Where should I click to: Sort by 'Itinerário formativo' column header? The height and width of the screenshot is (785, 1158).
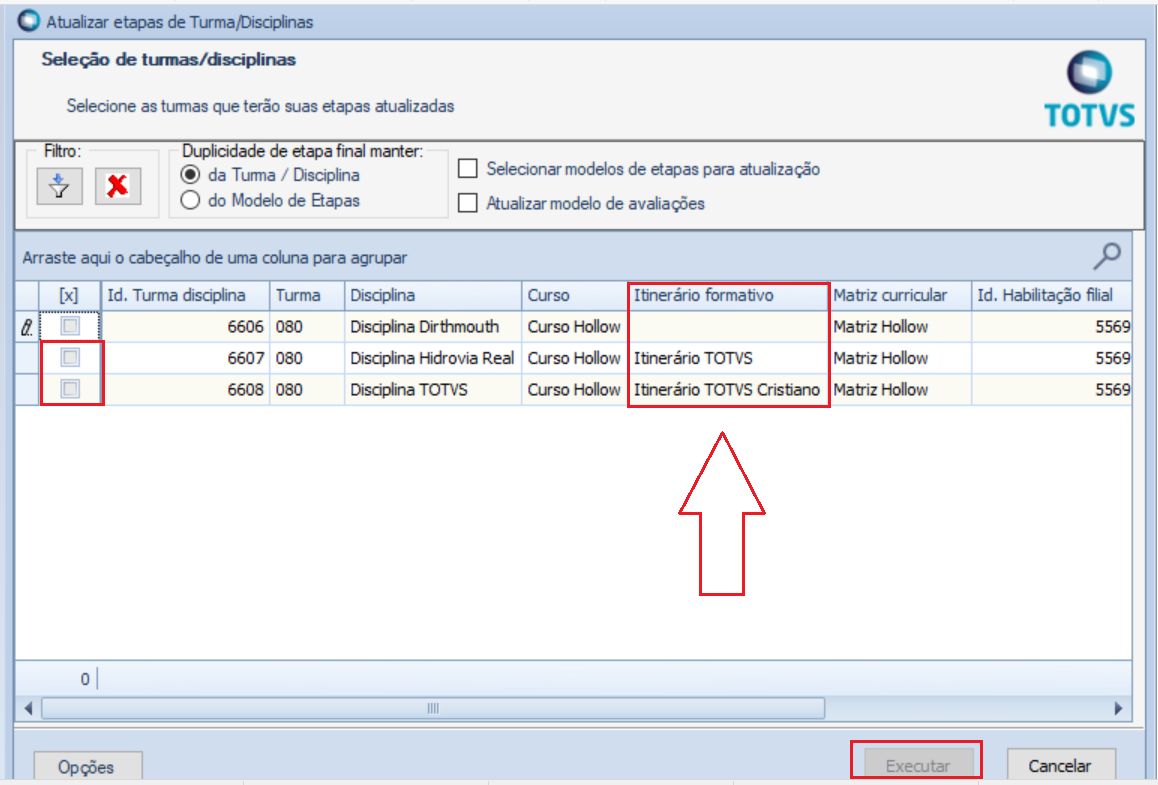[x=727, y=295]
